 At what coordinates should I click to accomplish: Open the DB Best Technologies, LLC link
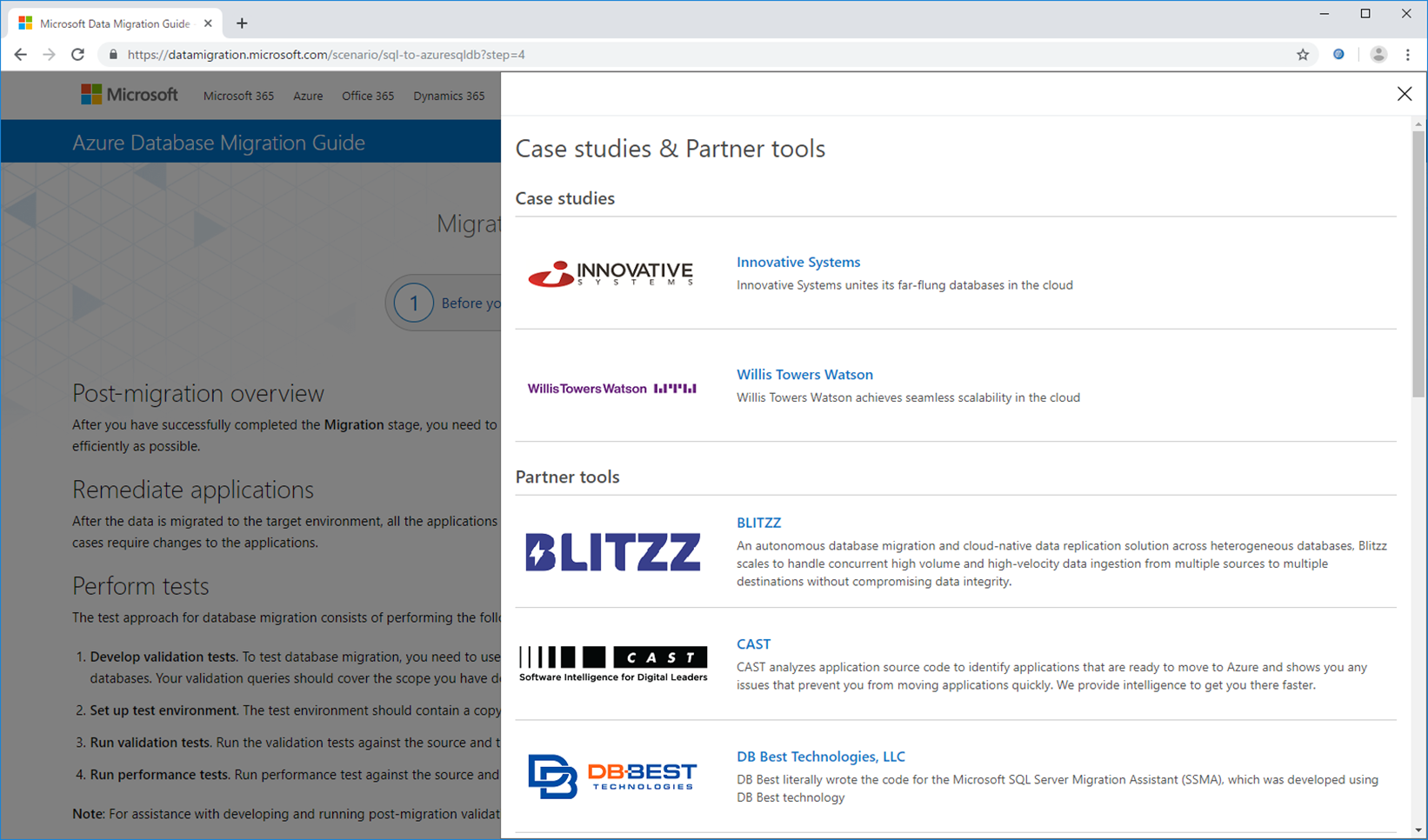821,757
